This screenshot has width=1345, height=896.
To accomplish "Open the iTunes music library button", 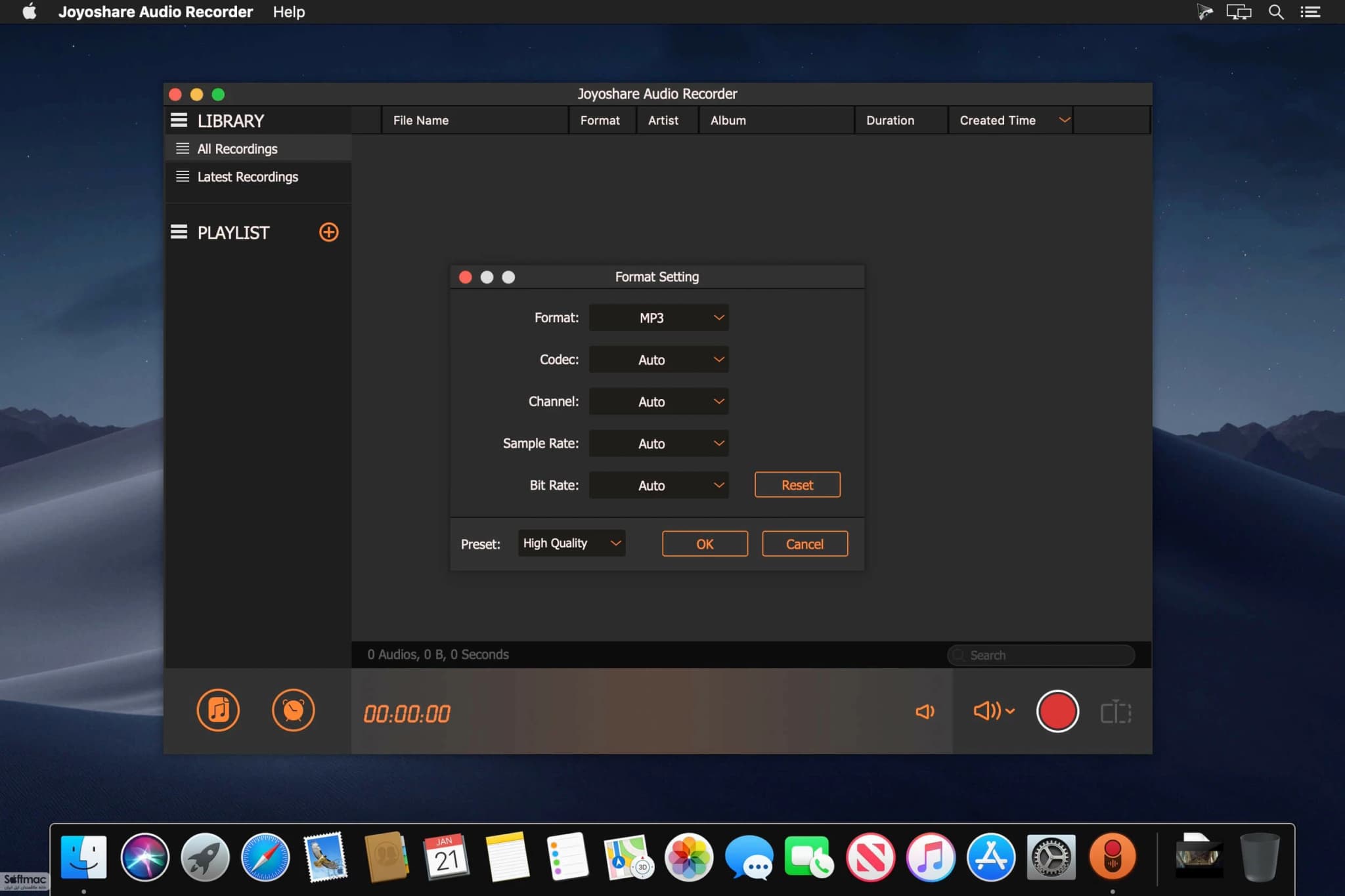I will click(x=218, y=710).
